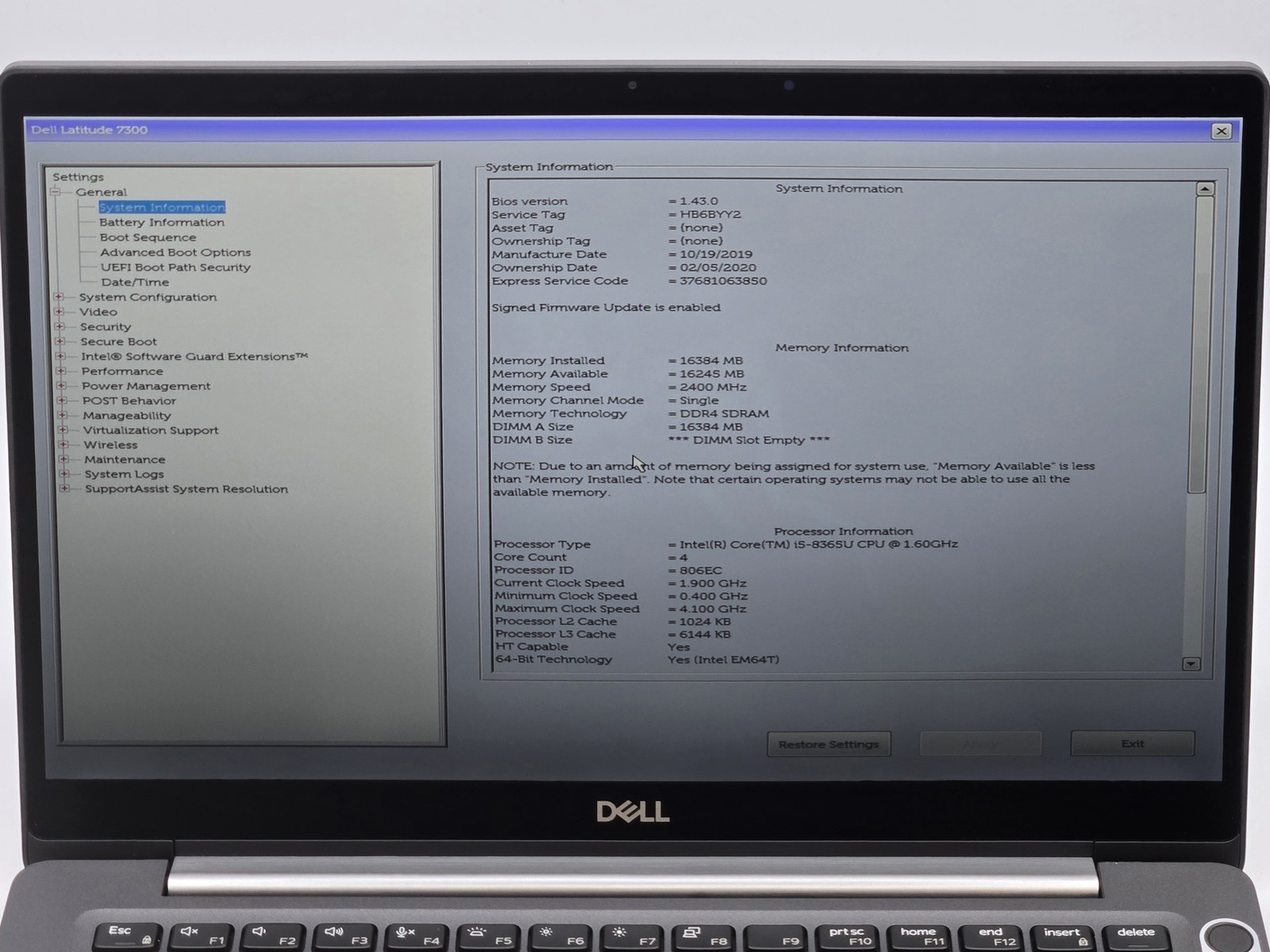This screenshot has height=952, width=1270.
Task: Expand SupportAssist System Resolution node
Action: click(x=64, y=489)
